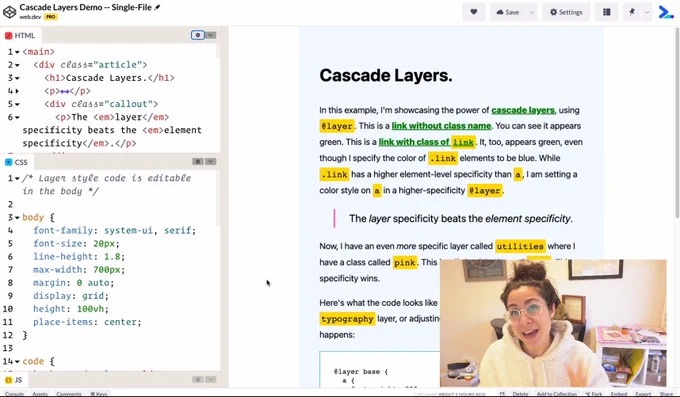Viewport: 680px width, 397px height.
Task: Select the HTML editor tab
Action: point(20,36)
